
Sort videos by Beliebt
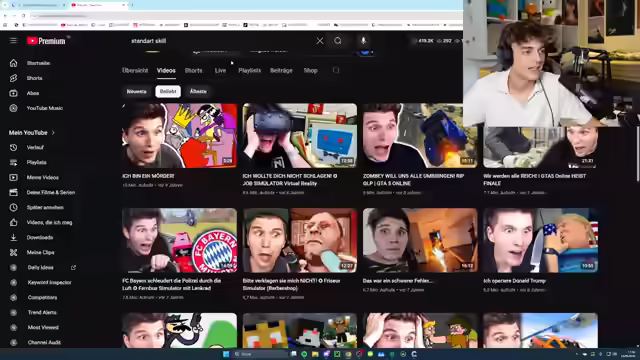point(168,91)
